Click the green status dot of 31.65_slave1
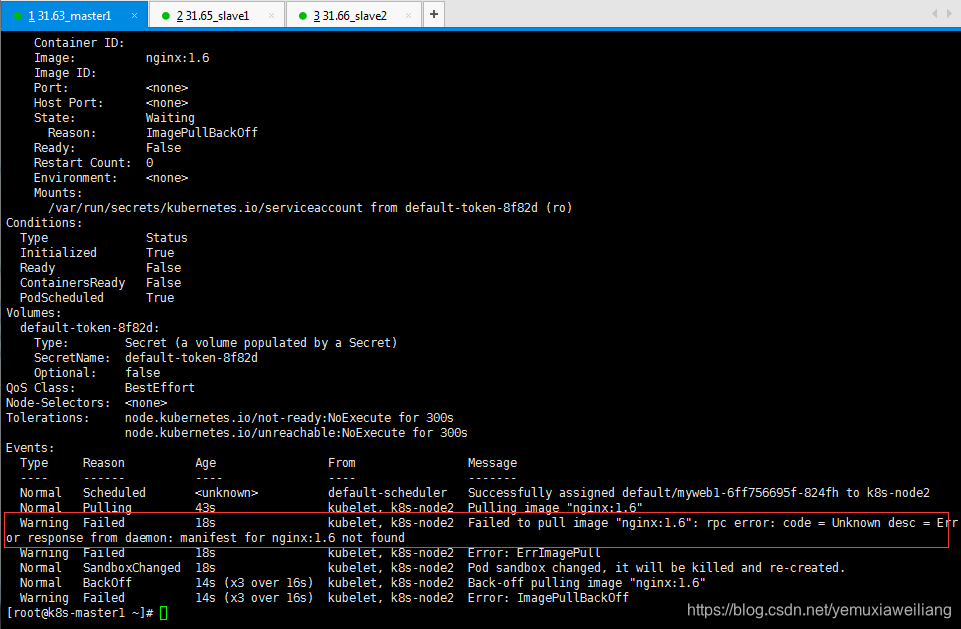Screen dimensions: 961x629 click(x=165, y=16)
